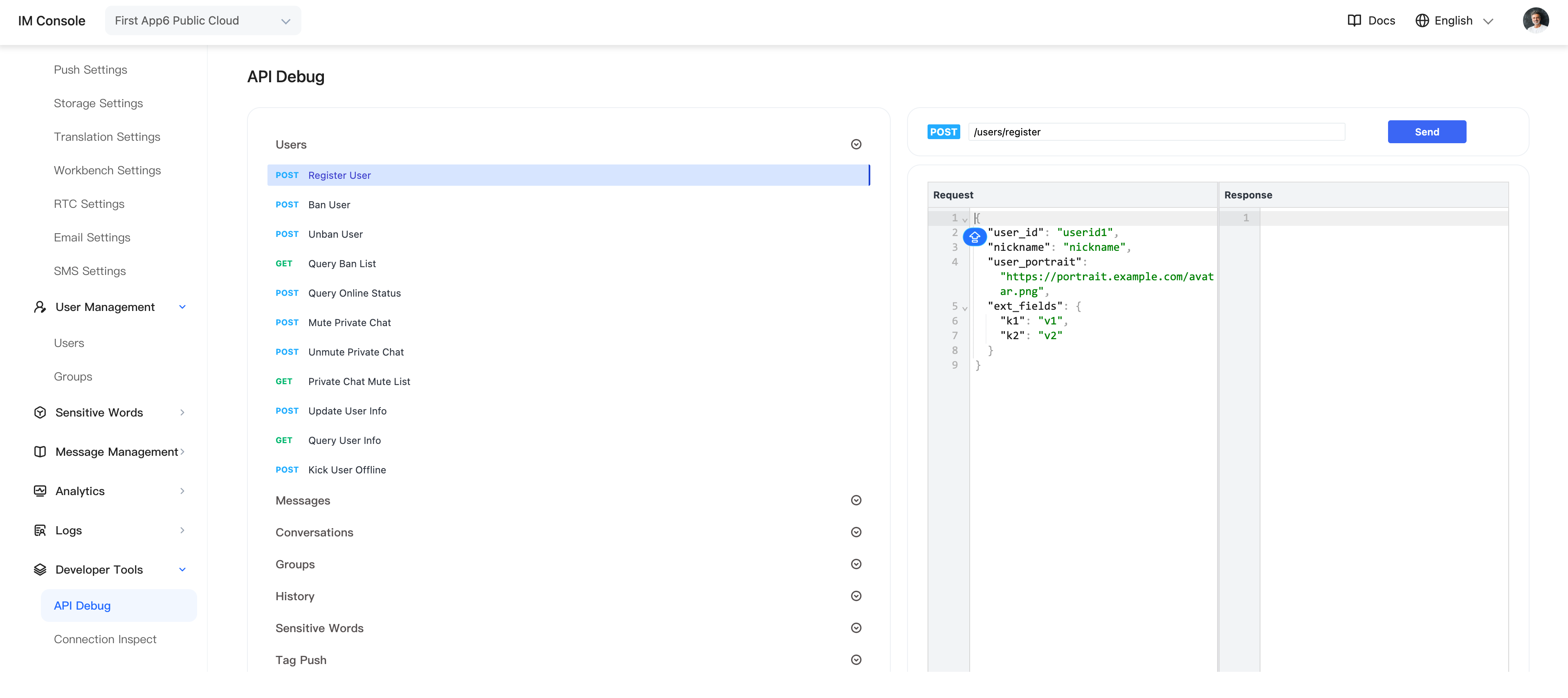Click the Docs book icon

(1354, 21)
